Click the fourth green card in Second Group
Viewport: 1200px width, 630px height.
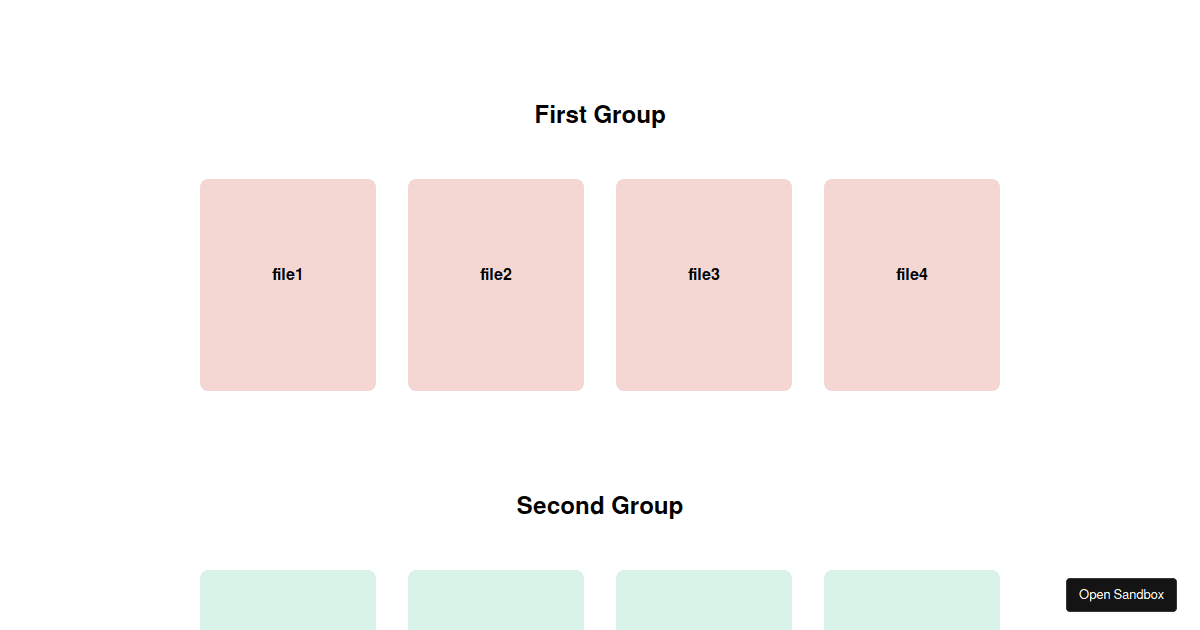pos(912,600)
